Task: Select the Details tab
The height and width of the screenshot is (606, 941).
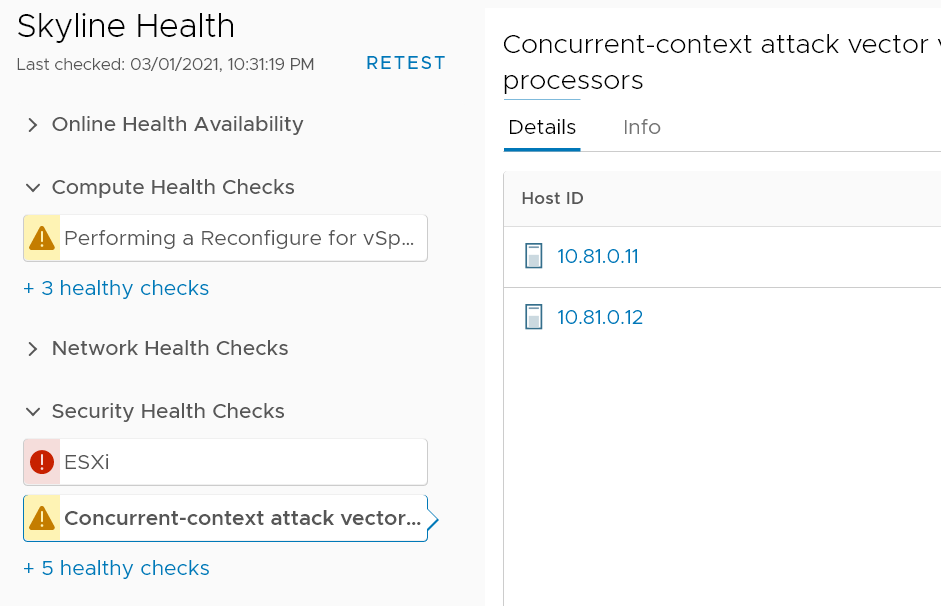Action: pos(542,127)
